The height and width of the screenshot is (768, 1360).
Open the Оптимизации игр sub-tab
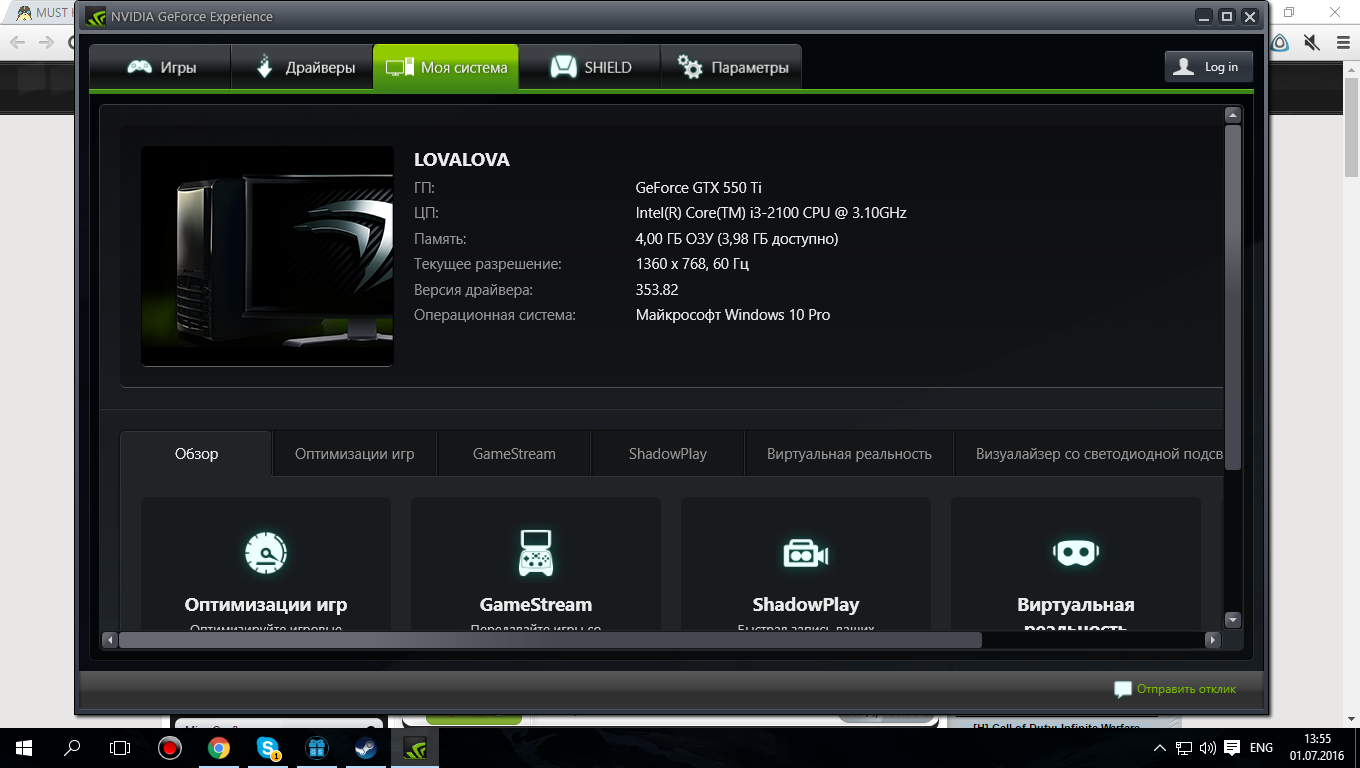pyautogui.click(x=354, y=454)
